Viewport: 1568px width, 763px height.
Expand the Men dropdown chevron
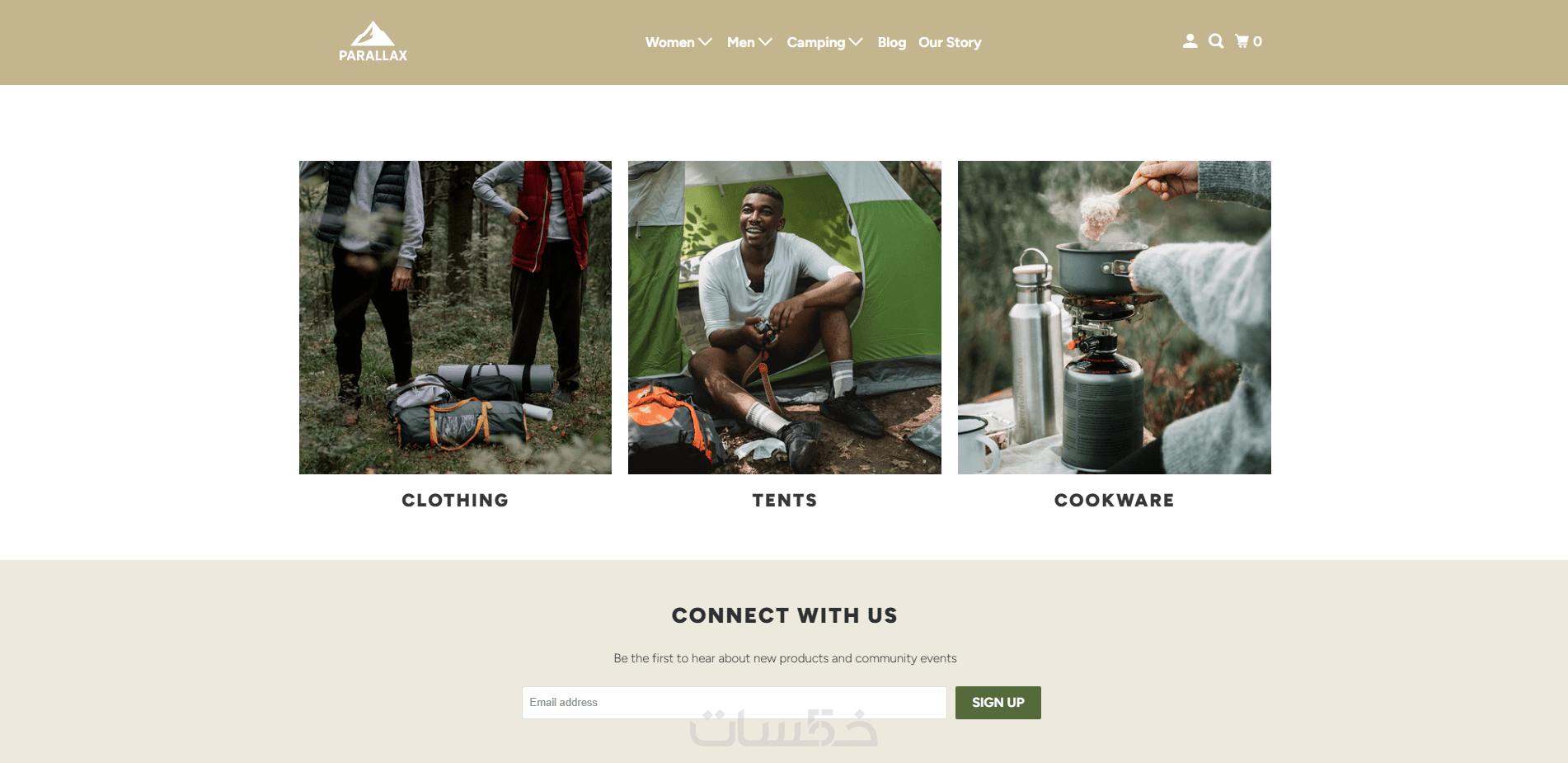766,42
